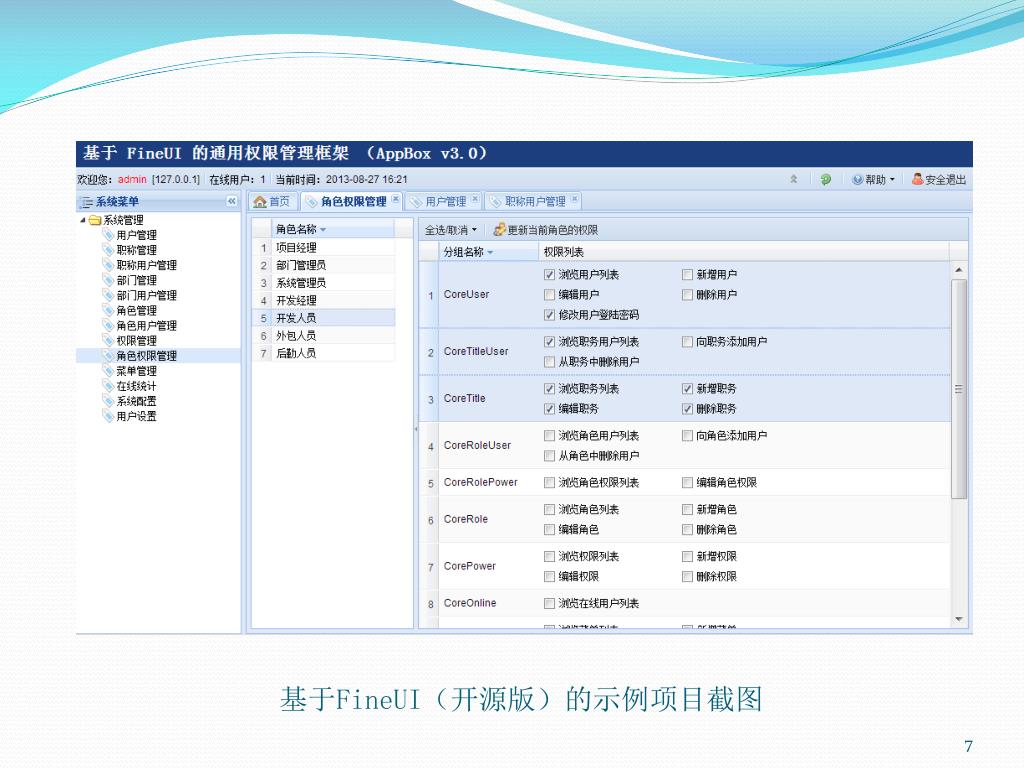Click the 帮助 help icon
This screenshot has width=1024, height=768.
click(x=857, y=179)
